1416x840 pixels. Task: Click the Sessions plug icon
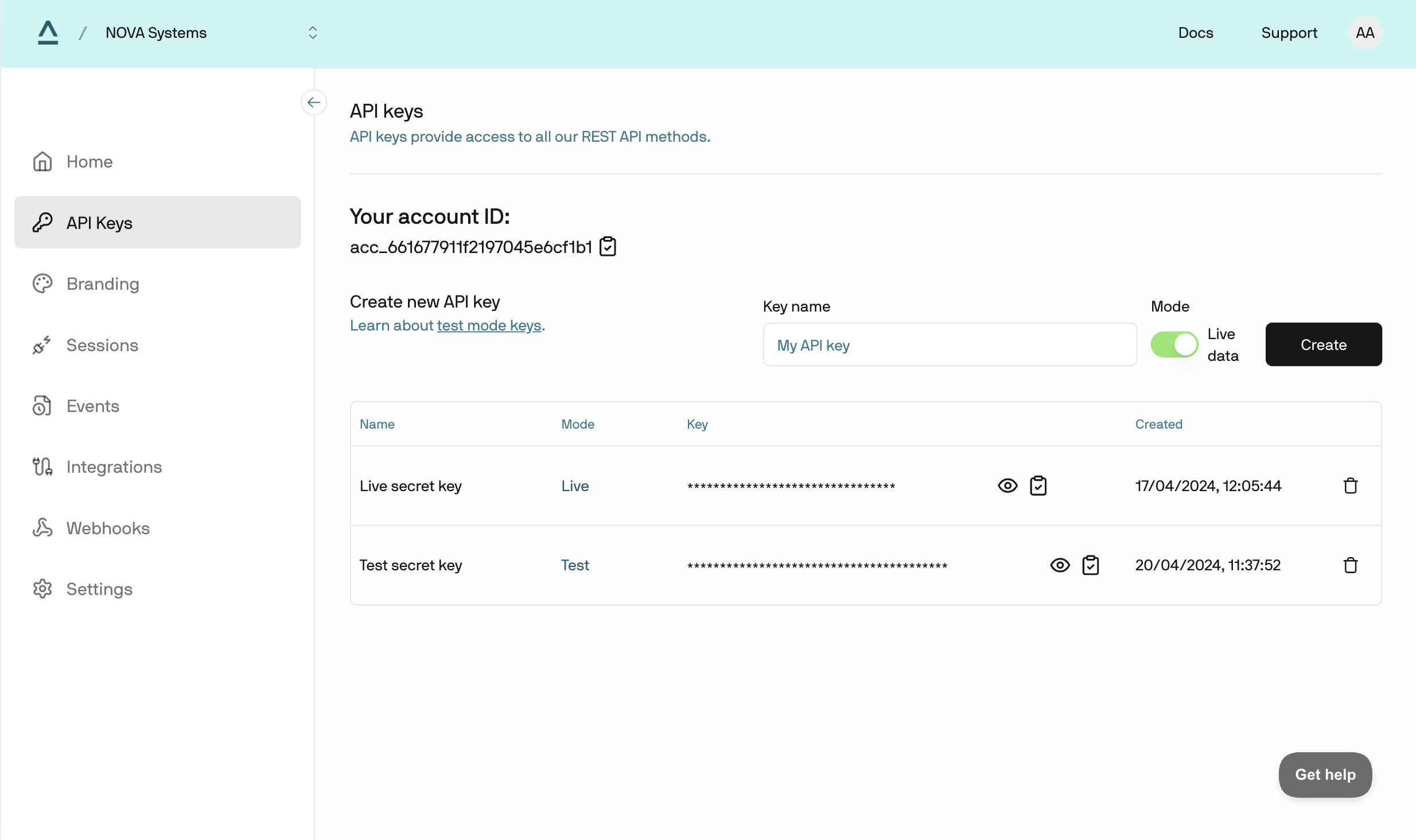(42, 345)
